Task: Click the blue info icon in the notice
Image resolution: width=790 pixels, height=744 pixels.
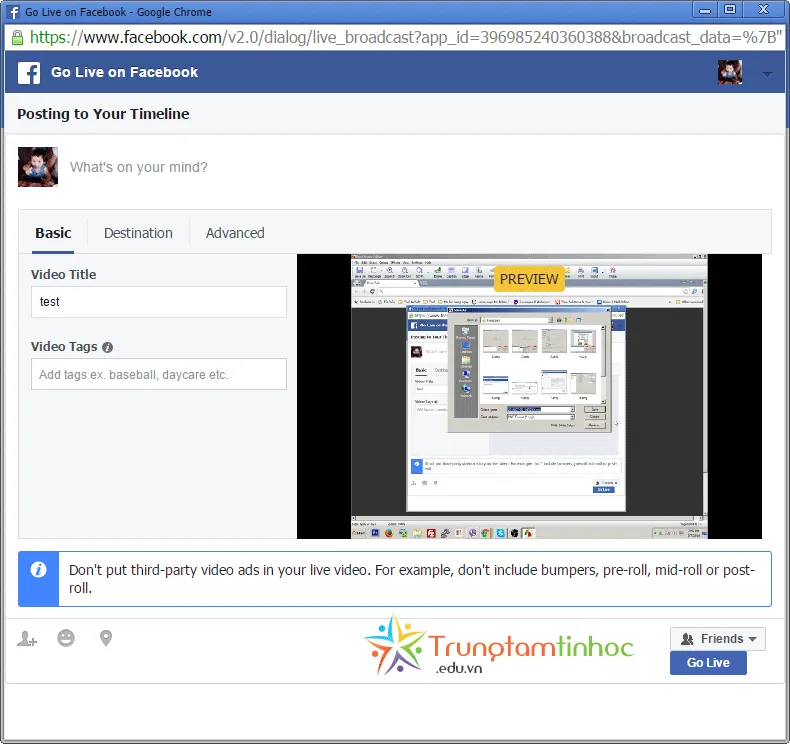Action: 38,570
